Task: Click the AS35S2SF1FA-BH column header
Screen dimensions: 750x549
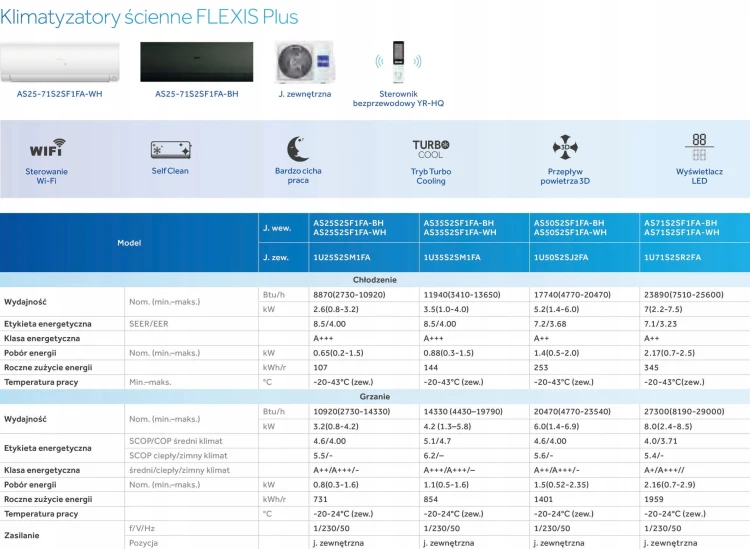Action: 474,228
